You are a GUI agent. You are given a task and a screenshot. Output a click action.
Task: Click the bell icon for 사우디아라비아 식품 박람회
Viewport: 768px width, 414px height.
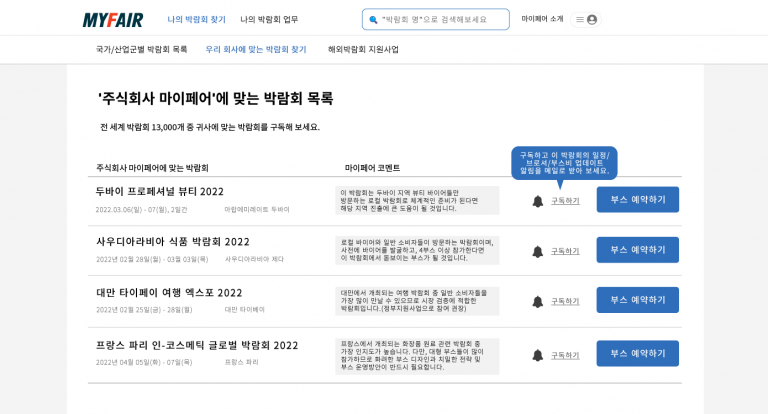click(538, 251)
